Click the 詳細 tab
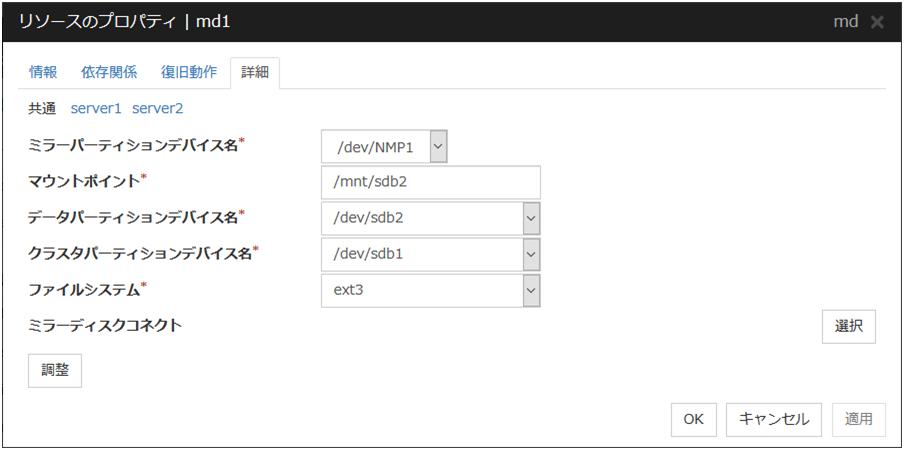 click(255, 72)
